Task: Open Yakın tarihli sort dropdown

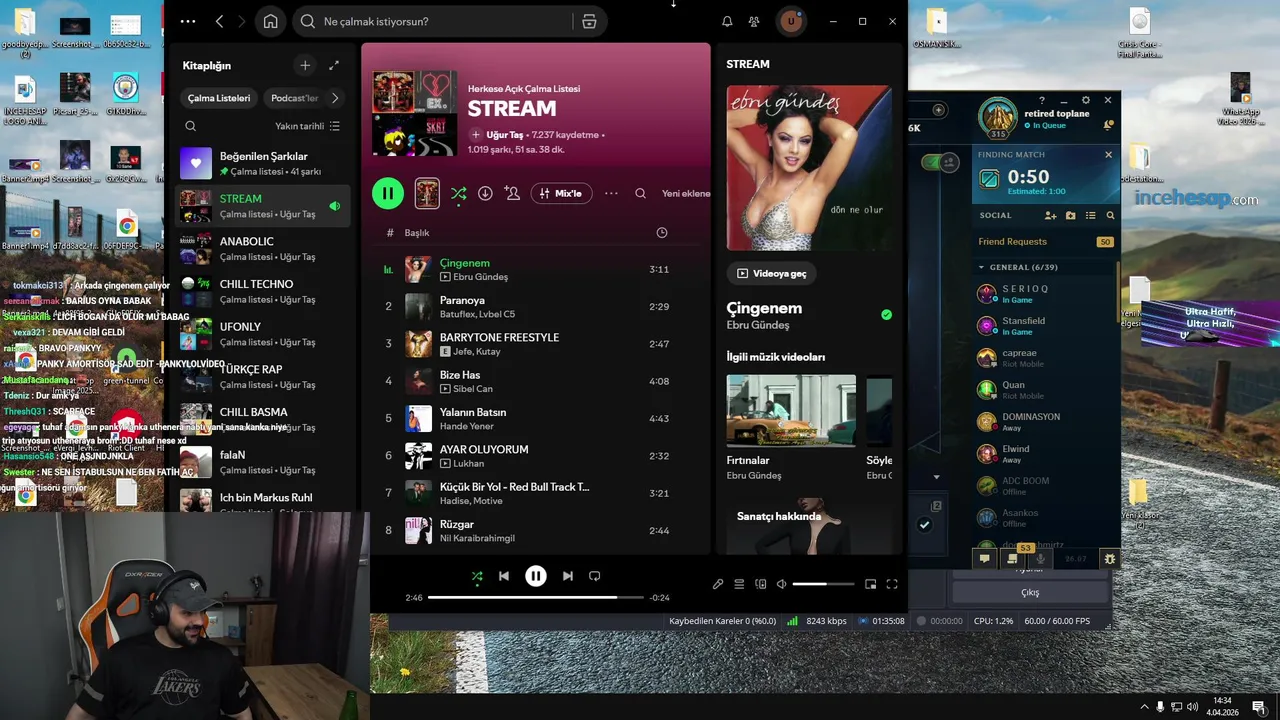Action: (x=308, y=126)
